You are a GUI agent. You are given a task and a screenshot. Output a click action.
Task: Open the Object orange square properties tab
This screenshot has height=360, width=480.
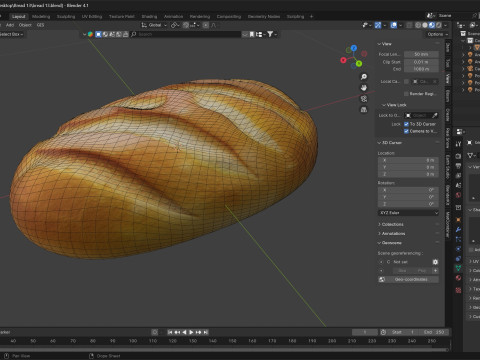458,220
